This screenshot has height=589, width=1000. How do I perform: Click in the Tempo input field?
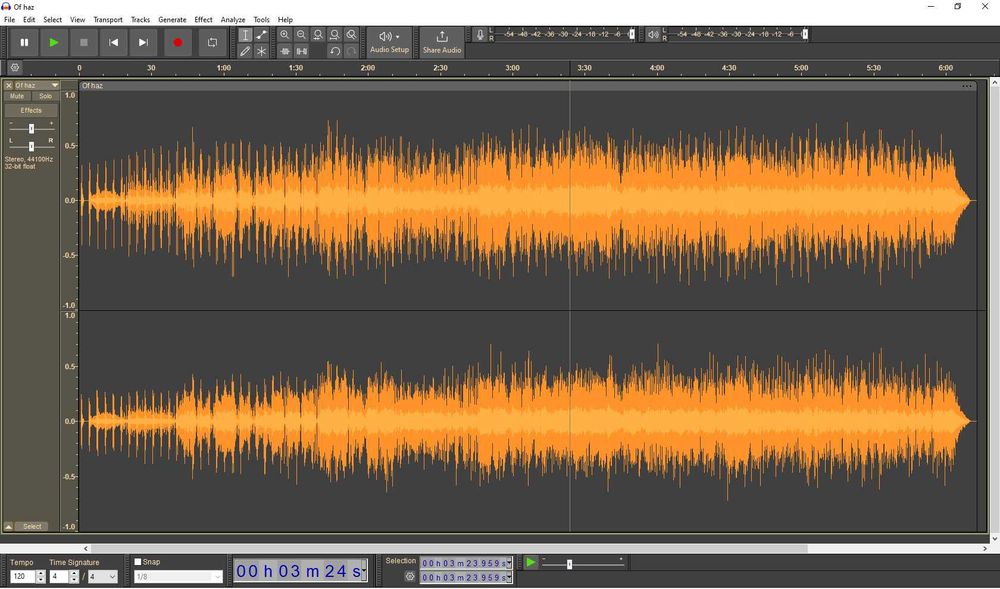tap(22, 576)
